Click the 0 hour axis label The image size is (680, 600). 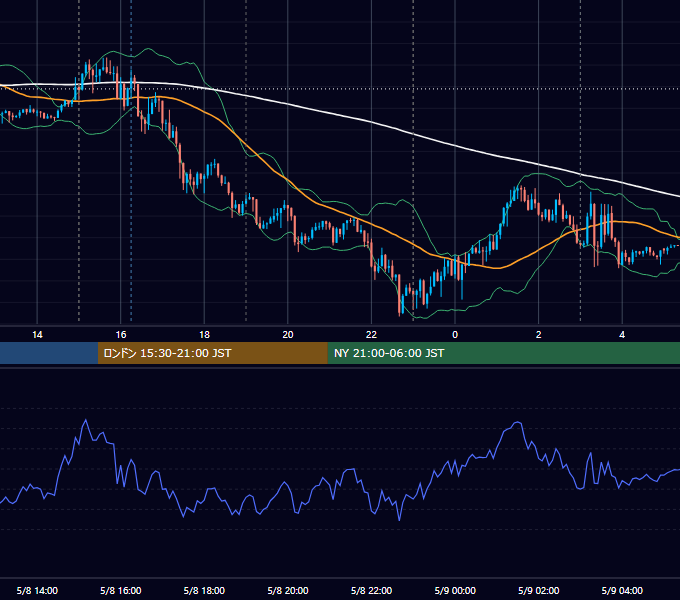[x=455, y=335]
